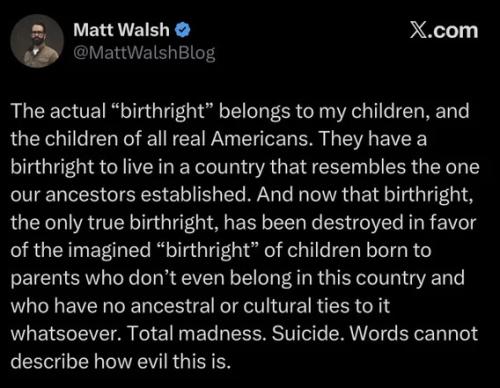
Task: Click the blue verified checkmark badge
Action: point(183,30)
